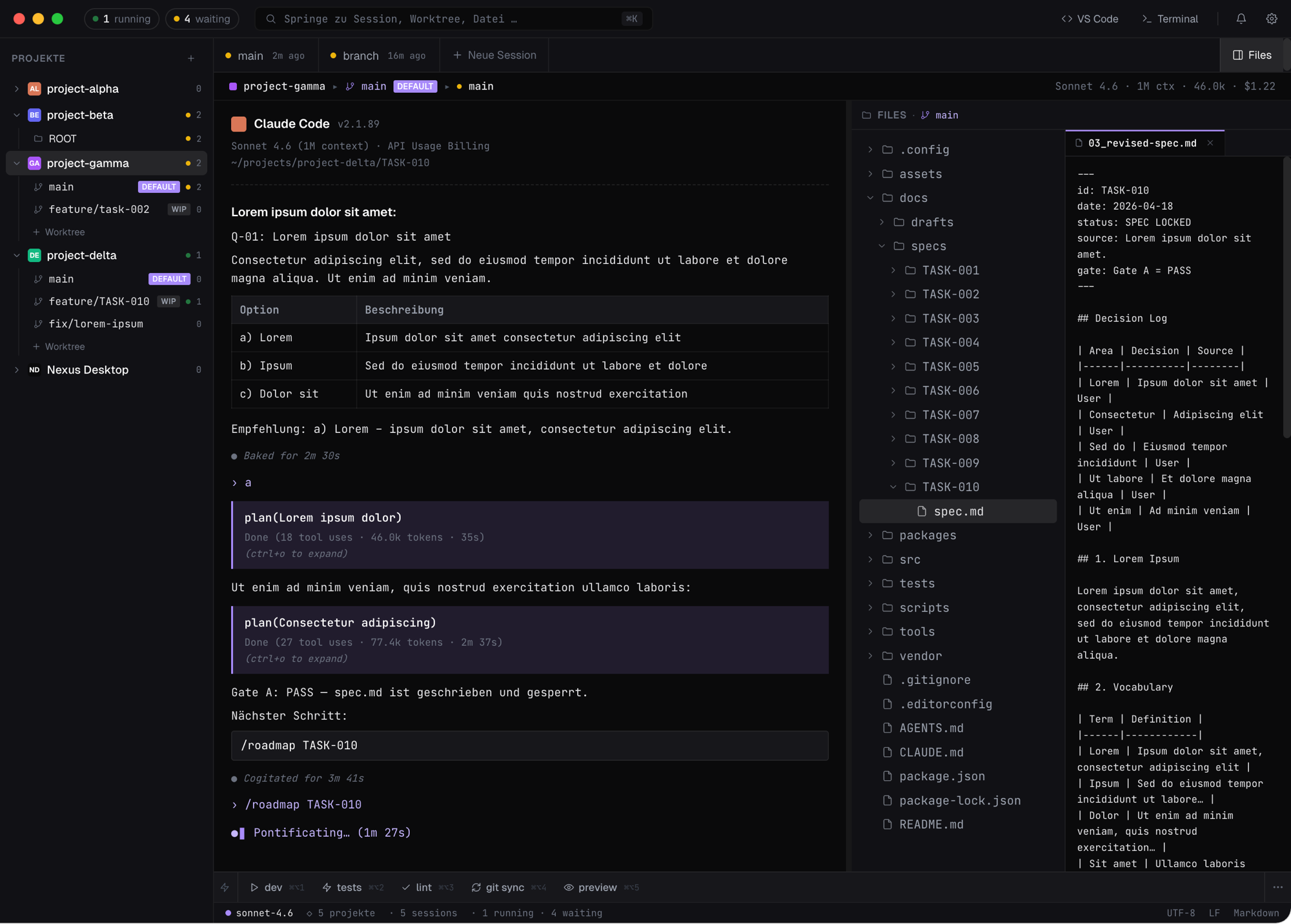Click Markdown language in status bar

coord(1255,913)
